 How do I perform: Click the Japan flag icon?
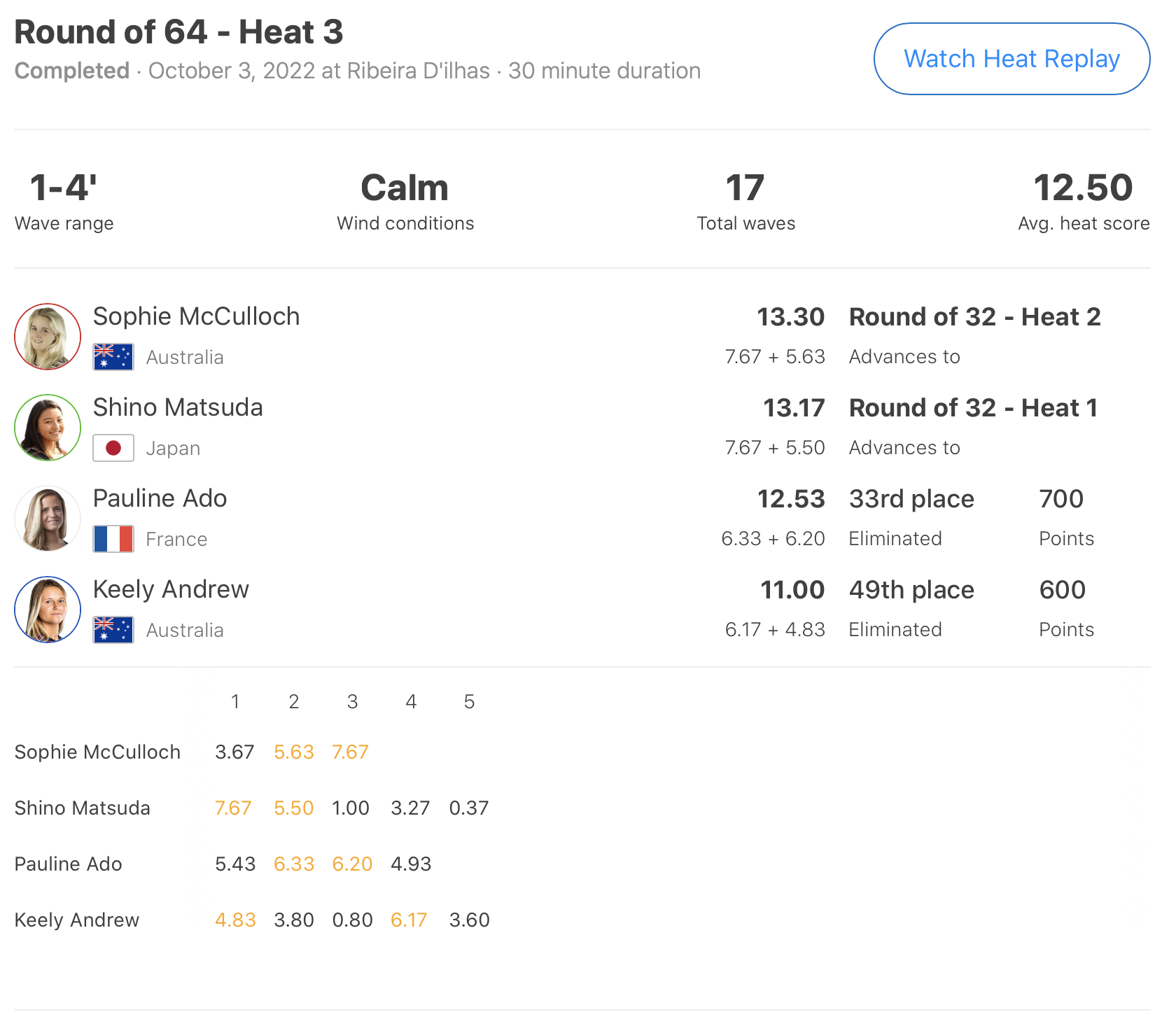click(x=113, y=448)
